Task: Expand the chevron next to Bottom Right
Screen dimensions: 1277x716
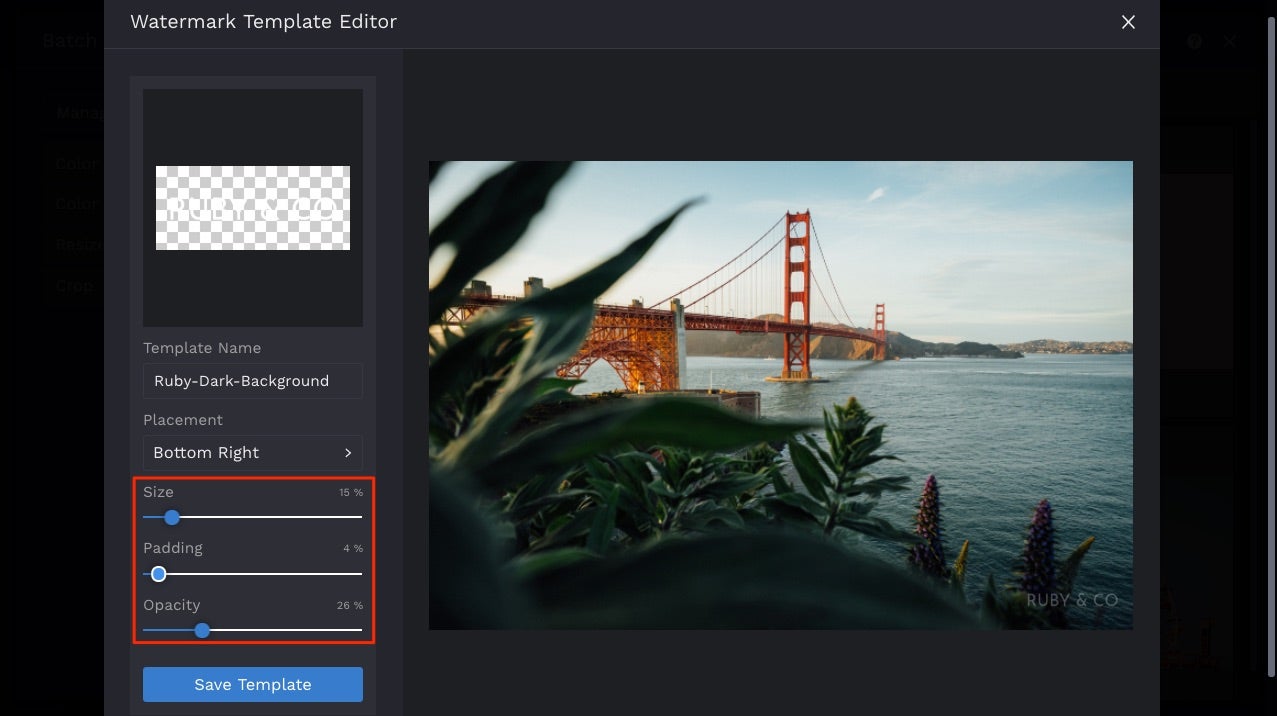Action: pyautogui.click(x=348, y=452)
